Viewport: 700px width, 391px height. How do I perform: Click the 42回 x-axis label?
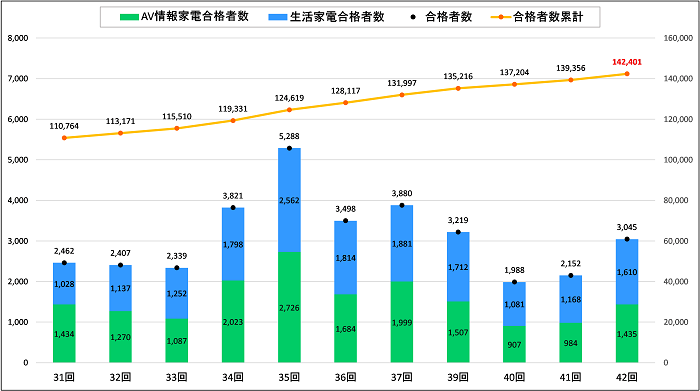[x=627, y=377]
